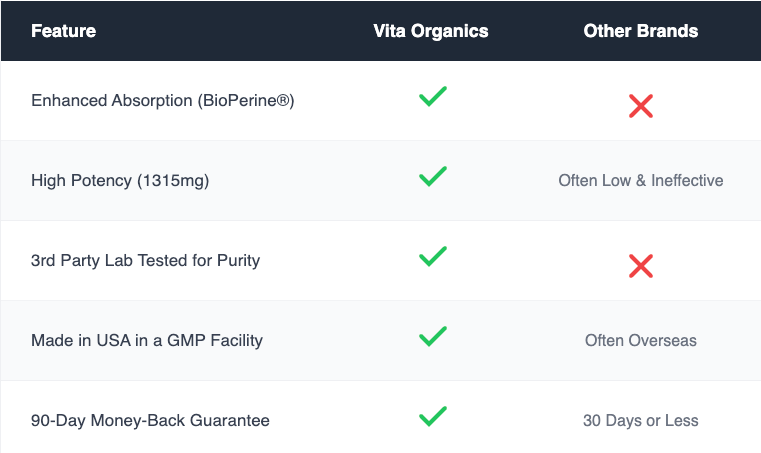
Task: Click red X for 3rd Party Lab Tested
Action: 641,266
